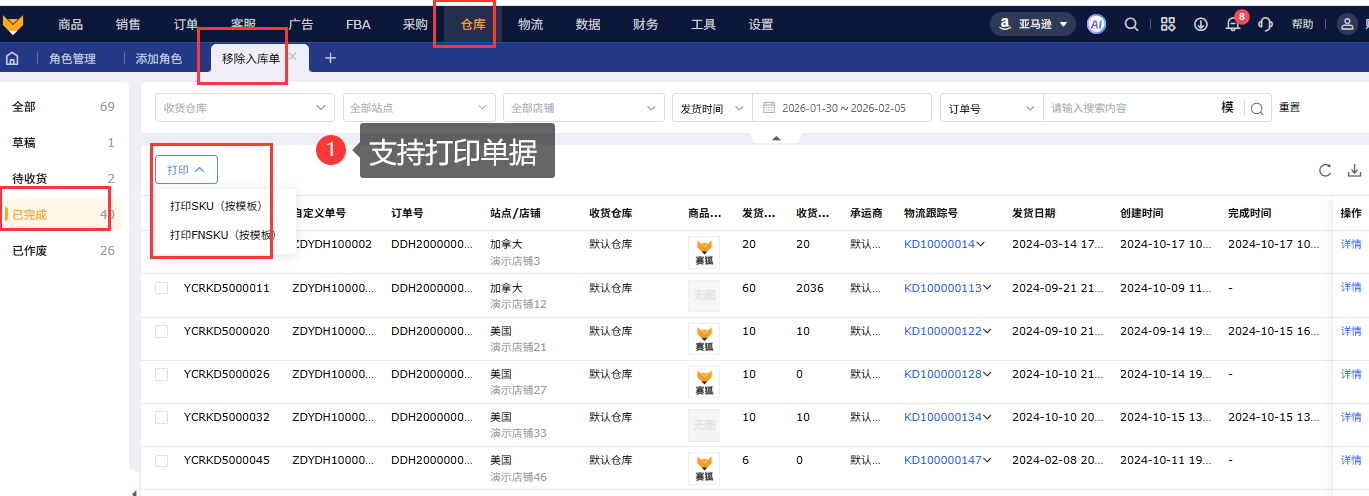Screen dimensions: 1369x496
Task: Open the 物流 top menu
Action: (531, 24)
